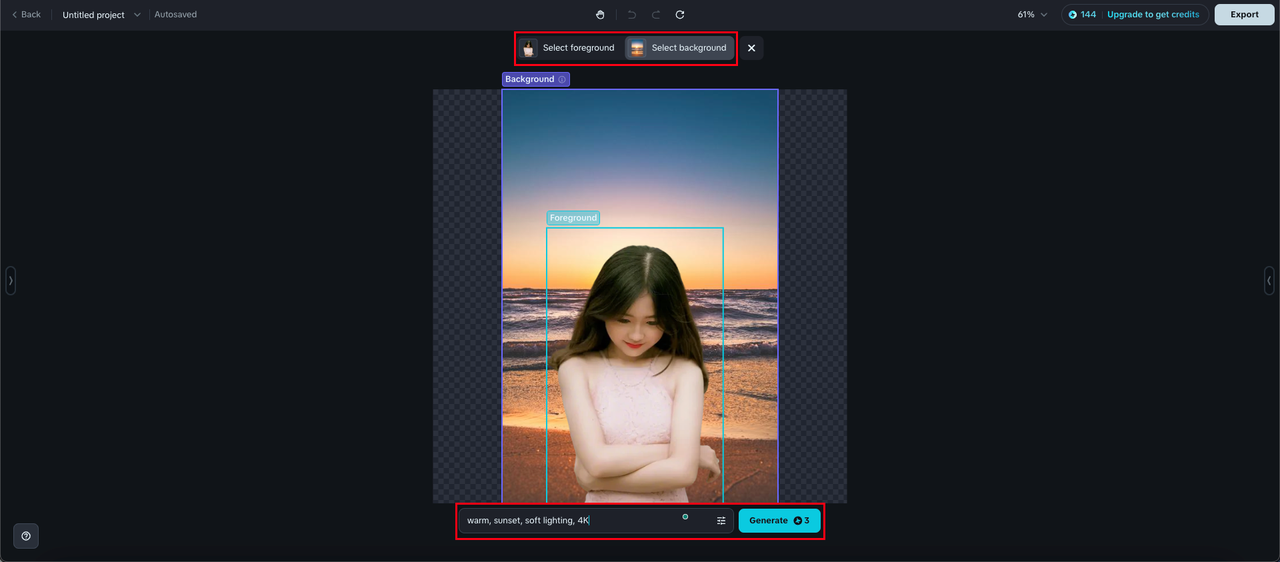Click the 144 credits counter
The image size is (1280, 562).
coord(1082,15)
